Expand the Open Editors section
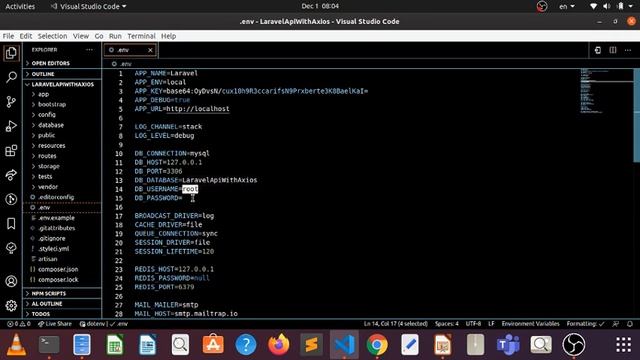Viewport: 640px width, 360px height. (62, 63)
